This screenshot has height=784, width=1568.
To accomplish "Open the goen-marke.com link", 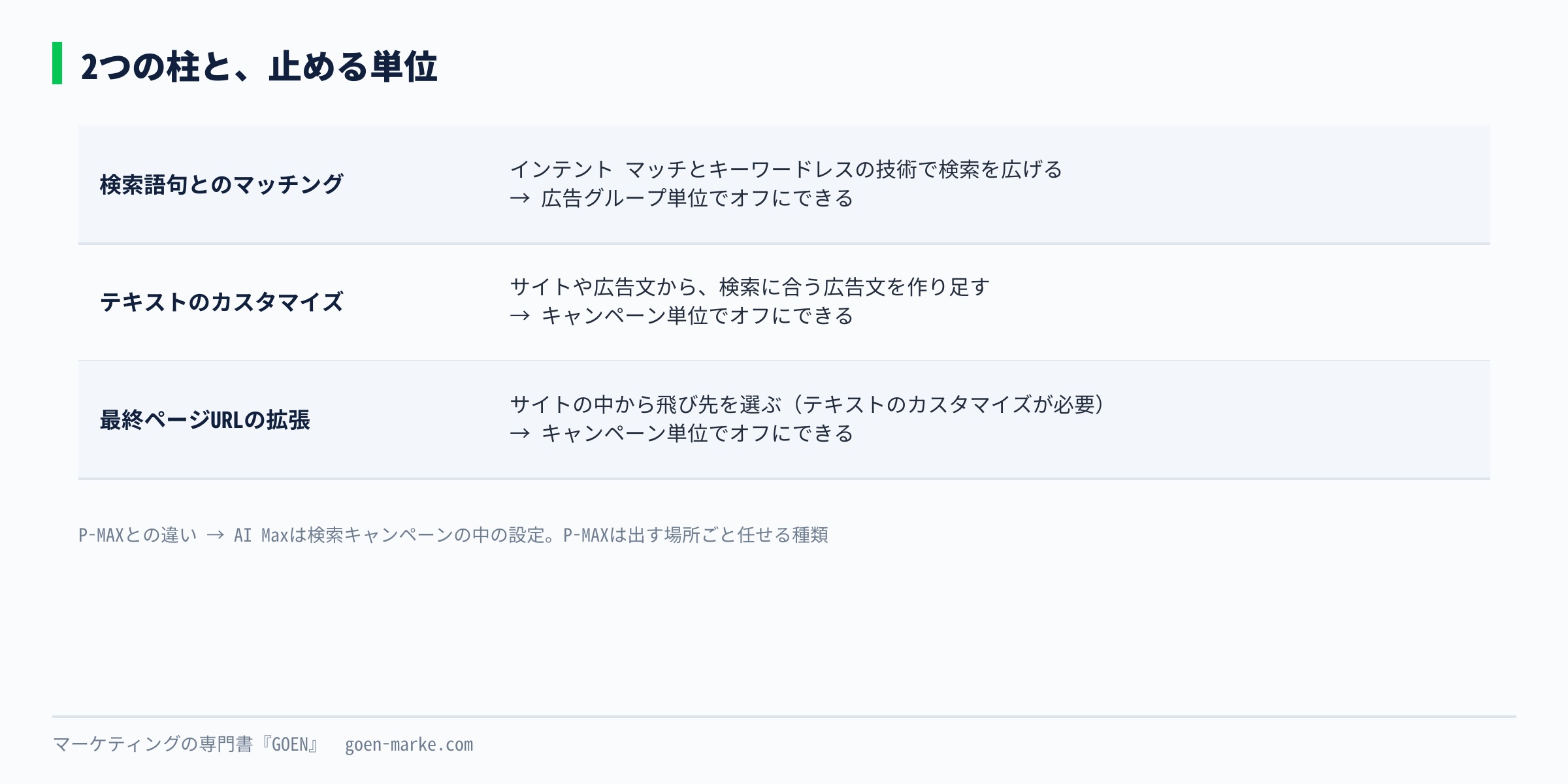I will pyautogui.click(x=409, y=745).
